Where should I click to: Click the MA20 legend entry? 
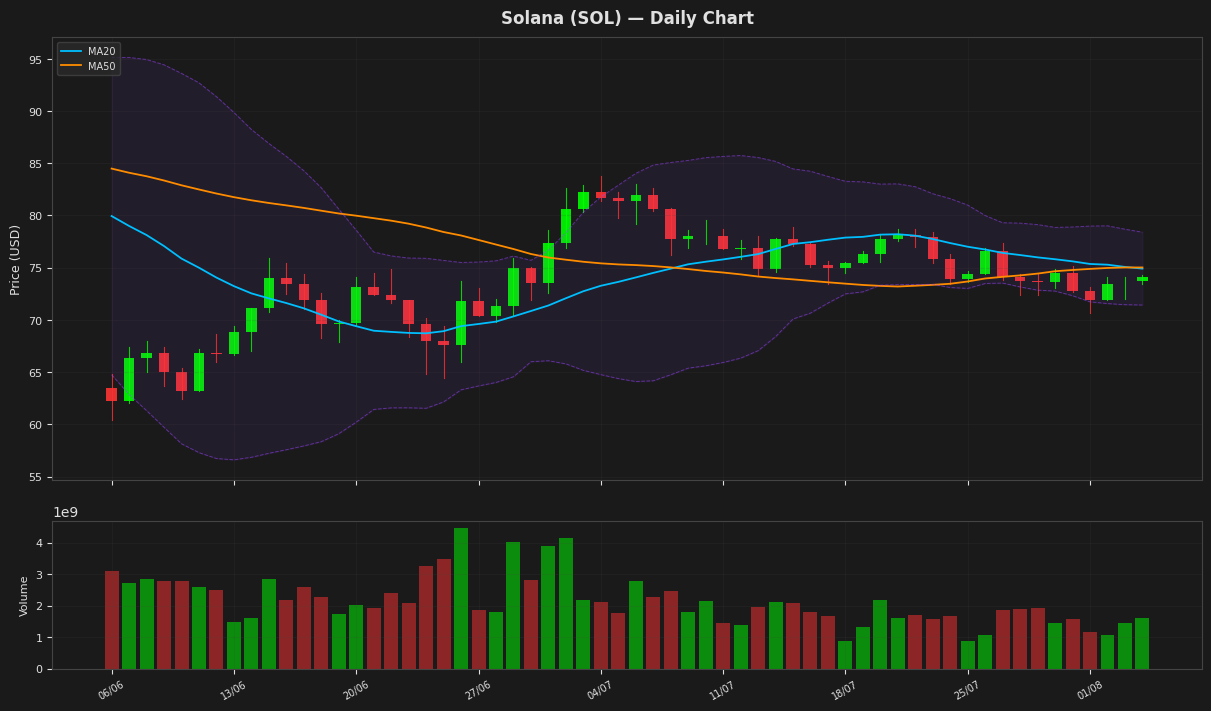tap(89, 52)
